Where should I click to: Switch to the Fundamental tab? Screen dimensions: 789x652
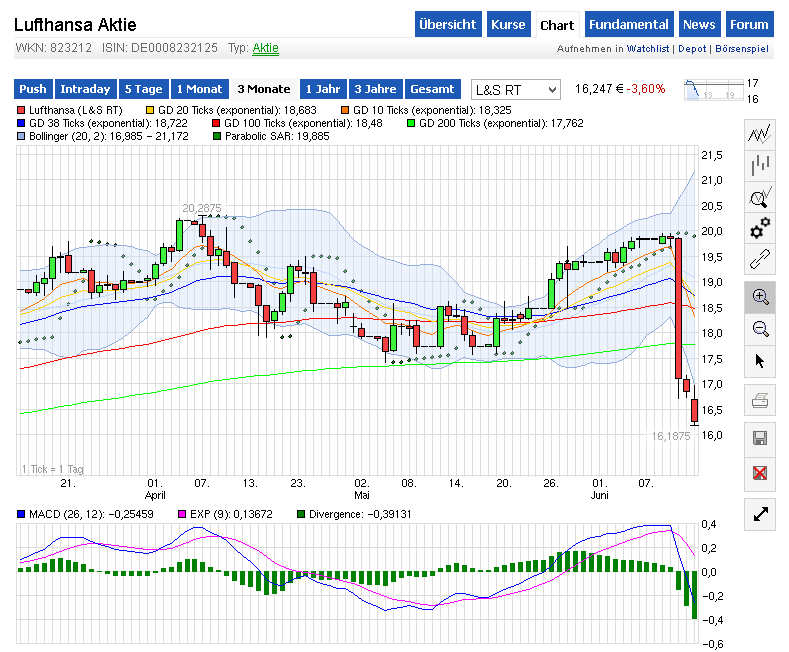click(629, 25)
